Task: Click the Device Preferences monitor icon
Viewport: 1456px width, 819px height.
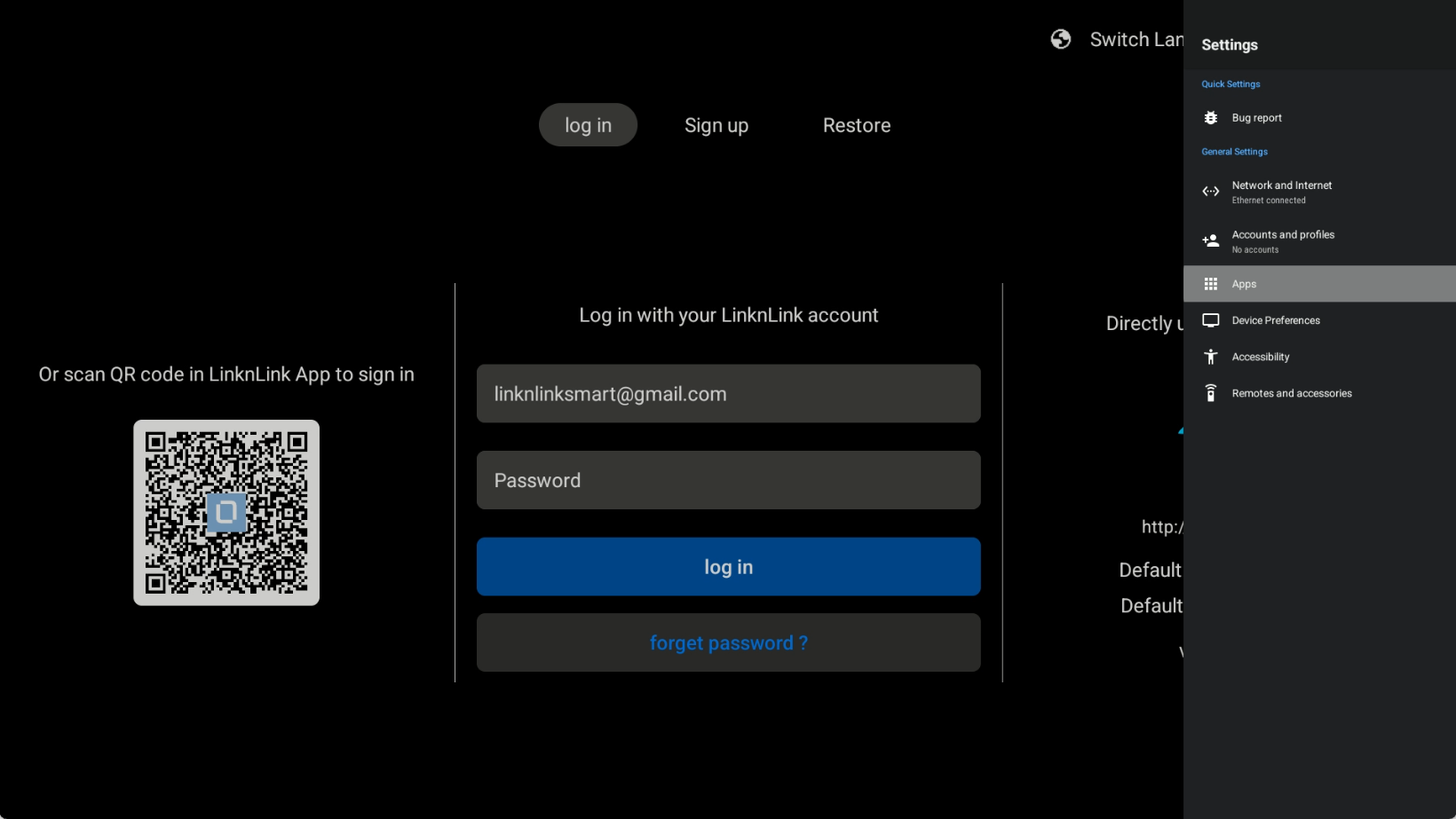Action: pyautogui.click(x=1210, y=320)
